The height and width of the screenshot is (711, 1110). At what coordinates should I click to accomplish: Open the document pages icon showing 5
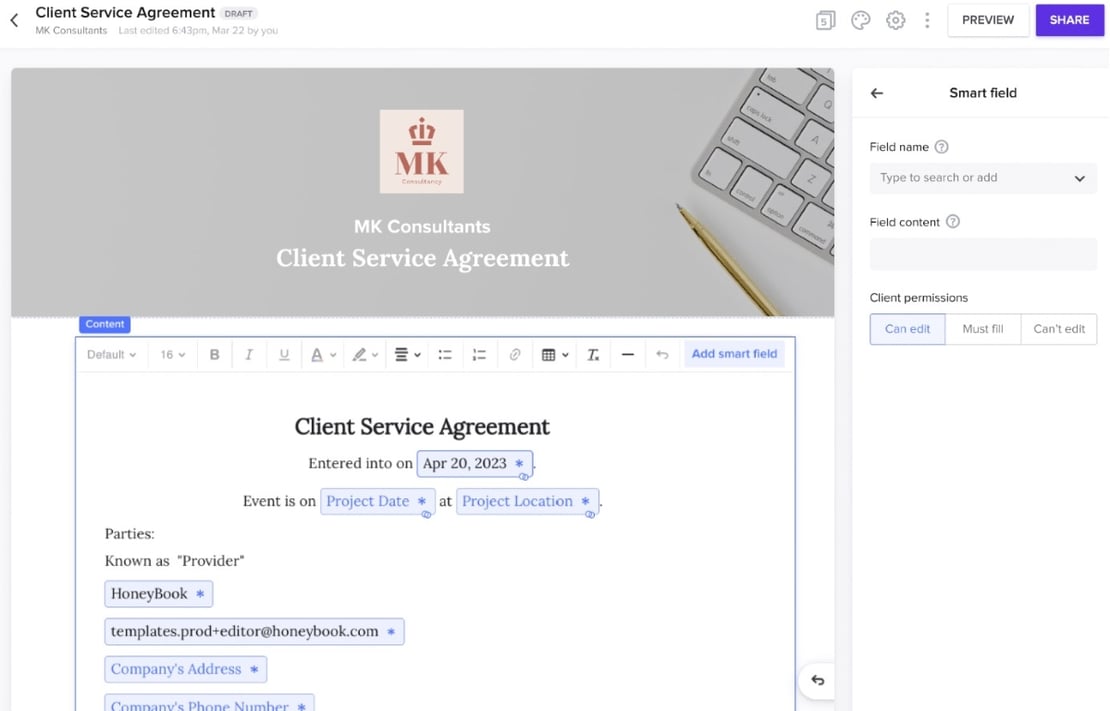coord(825,19)
